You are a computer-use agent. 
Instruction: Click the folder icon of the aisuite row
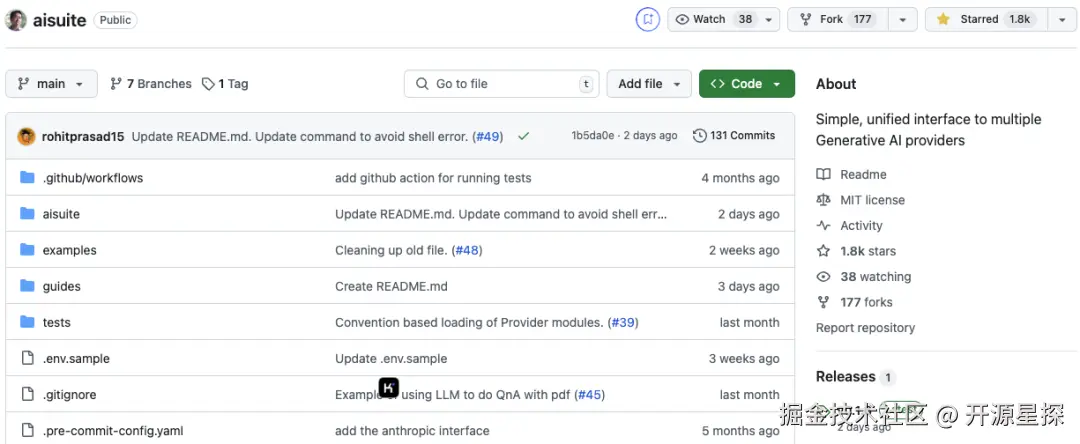pos(27,214)
